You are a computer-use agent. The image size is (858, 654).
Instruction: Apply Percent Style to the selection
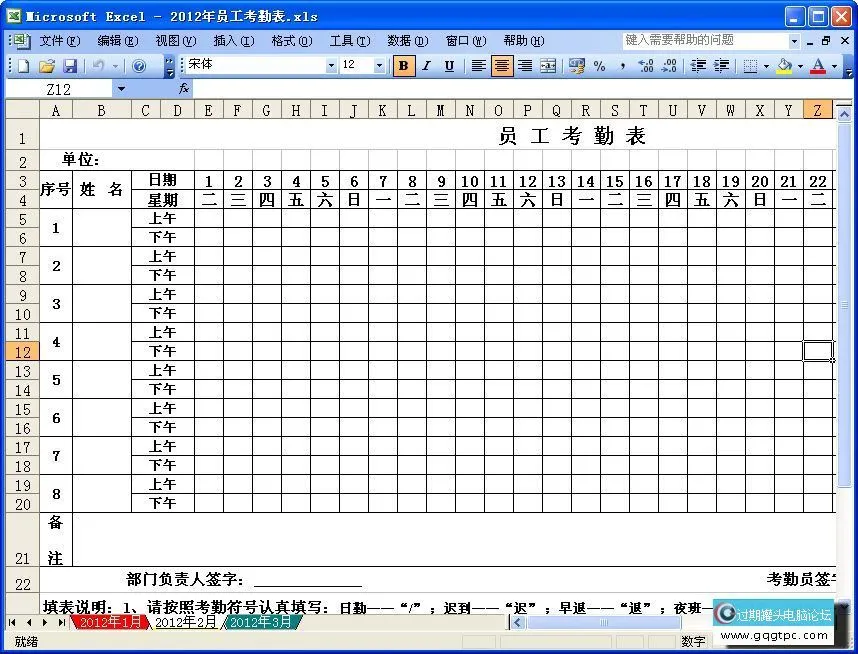(x=599, y=65)
